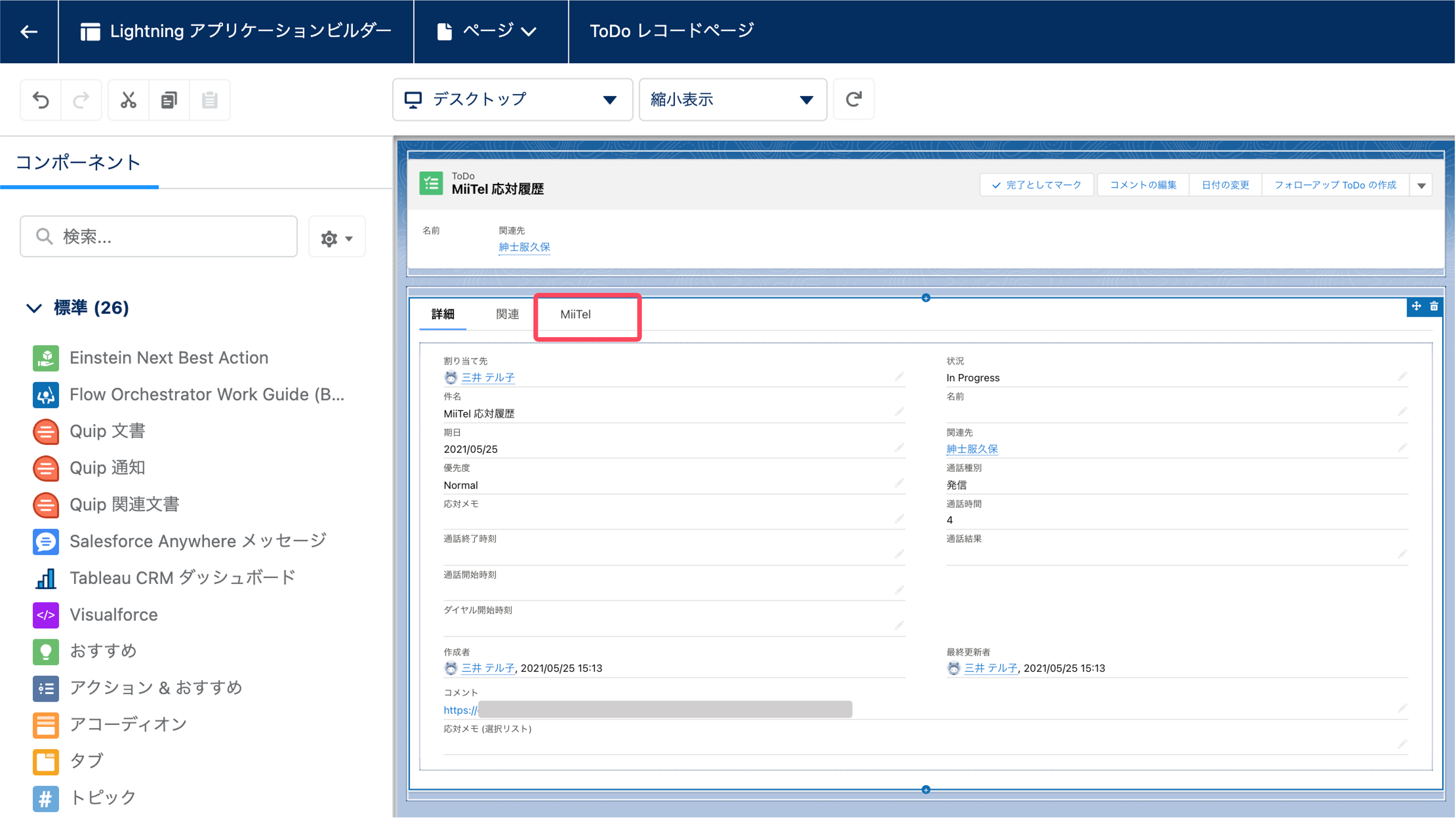
Task: Select the コンポーネント panel tab
Action: [79, 163]
